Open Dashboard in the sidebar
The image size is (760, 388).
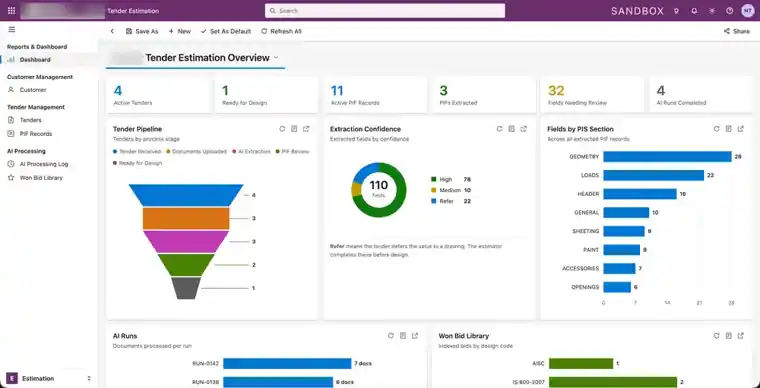pos(48,60)
